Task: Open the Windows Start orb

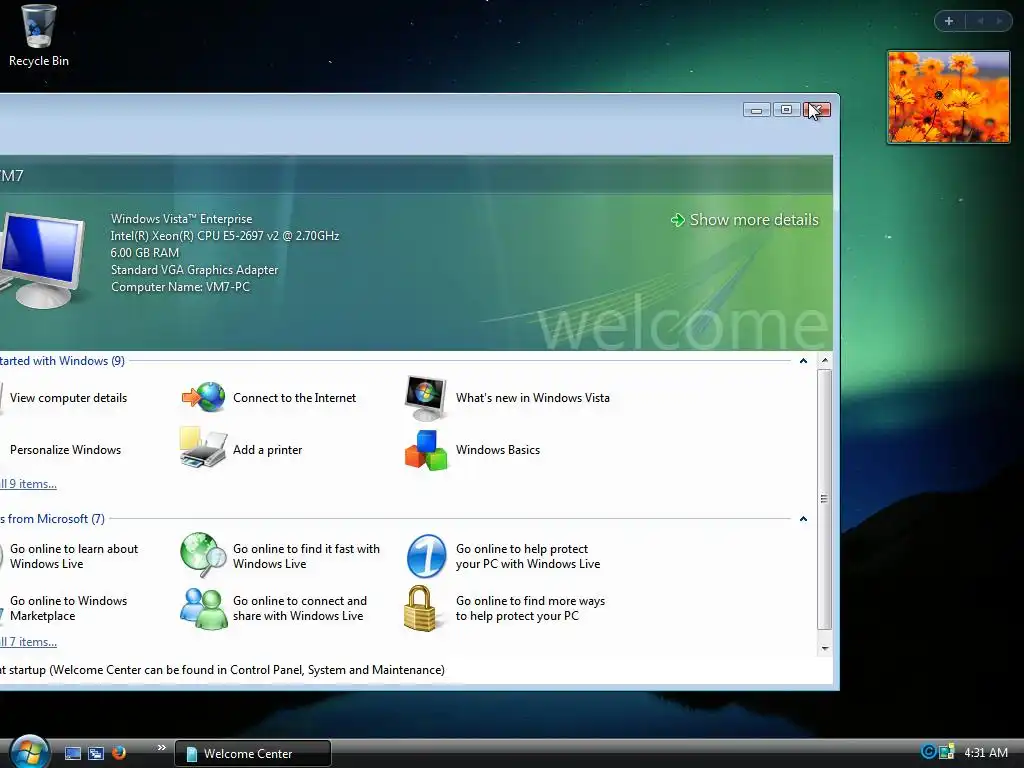Action: point(29,752)
